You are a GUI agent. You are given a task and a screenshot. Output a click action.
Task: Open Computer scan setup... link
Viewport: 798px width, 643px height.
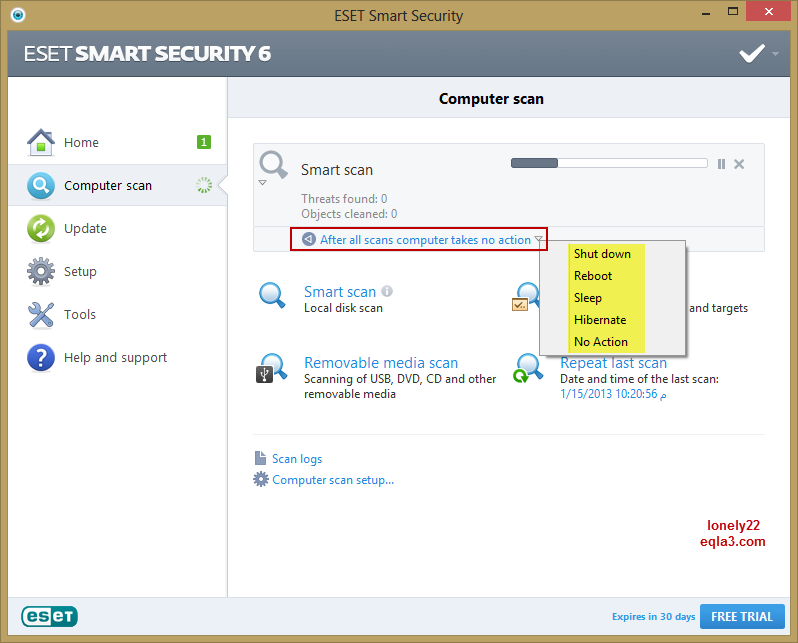coord(333,480)
